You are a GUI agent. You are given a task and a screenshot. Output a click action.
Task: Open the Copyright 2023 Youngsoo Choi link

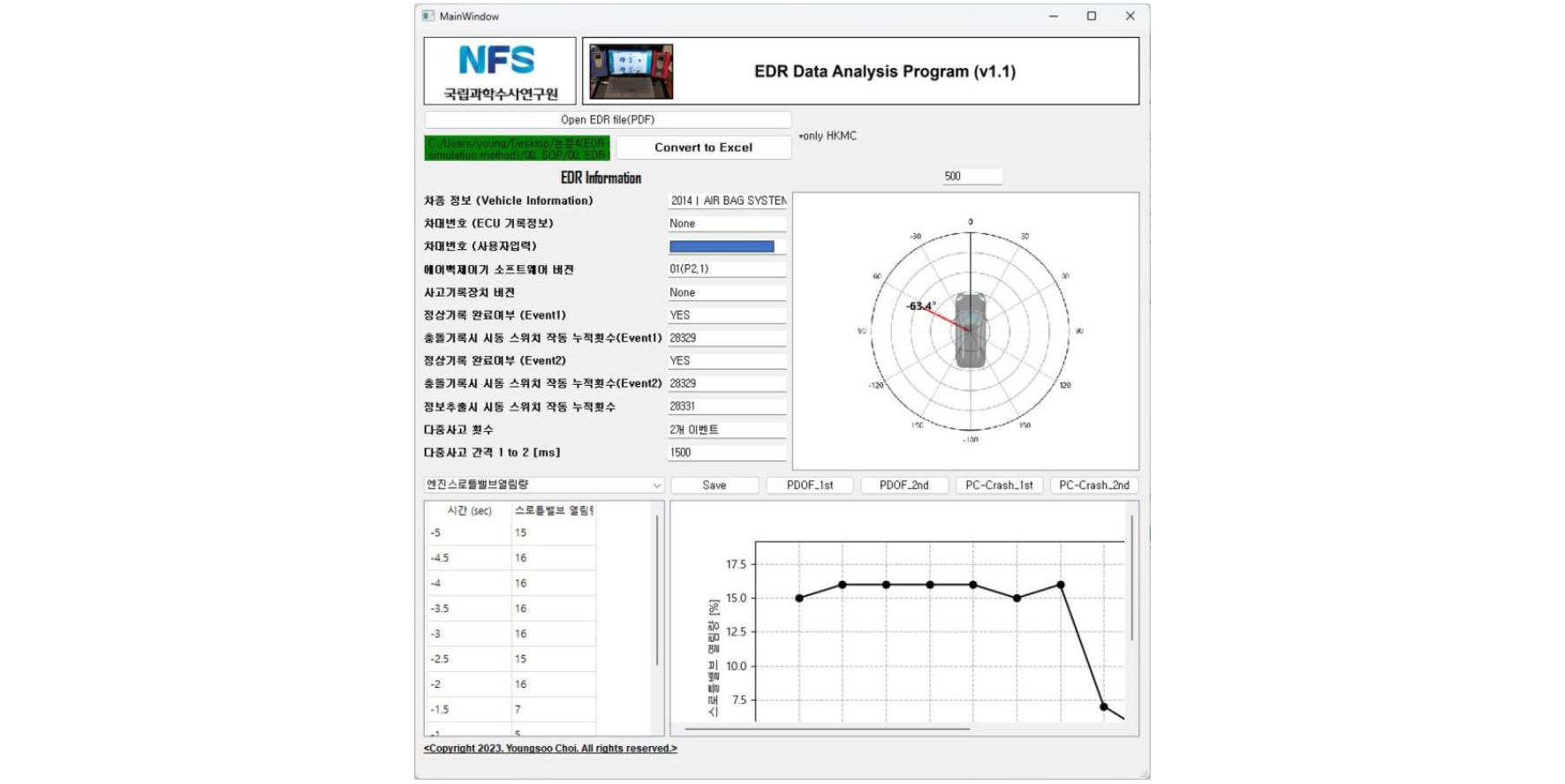point(550,749)
